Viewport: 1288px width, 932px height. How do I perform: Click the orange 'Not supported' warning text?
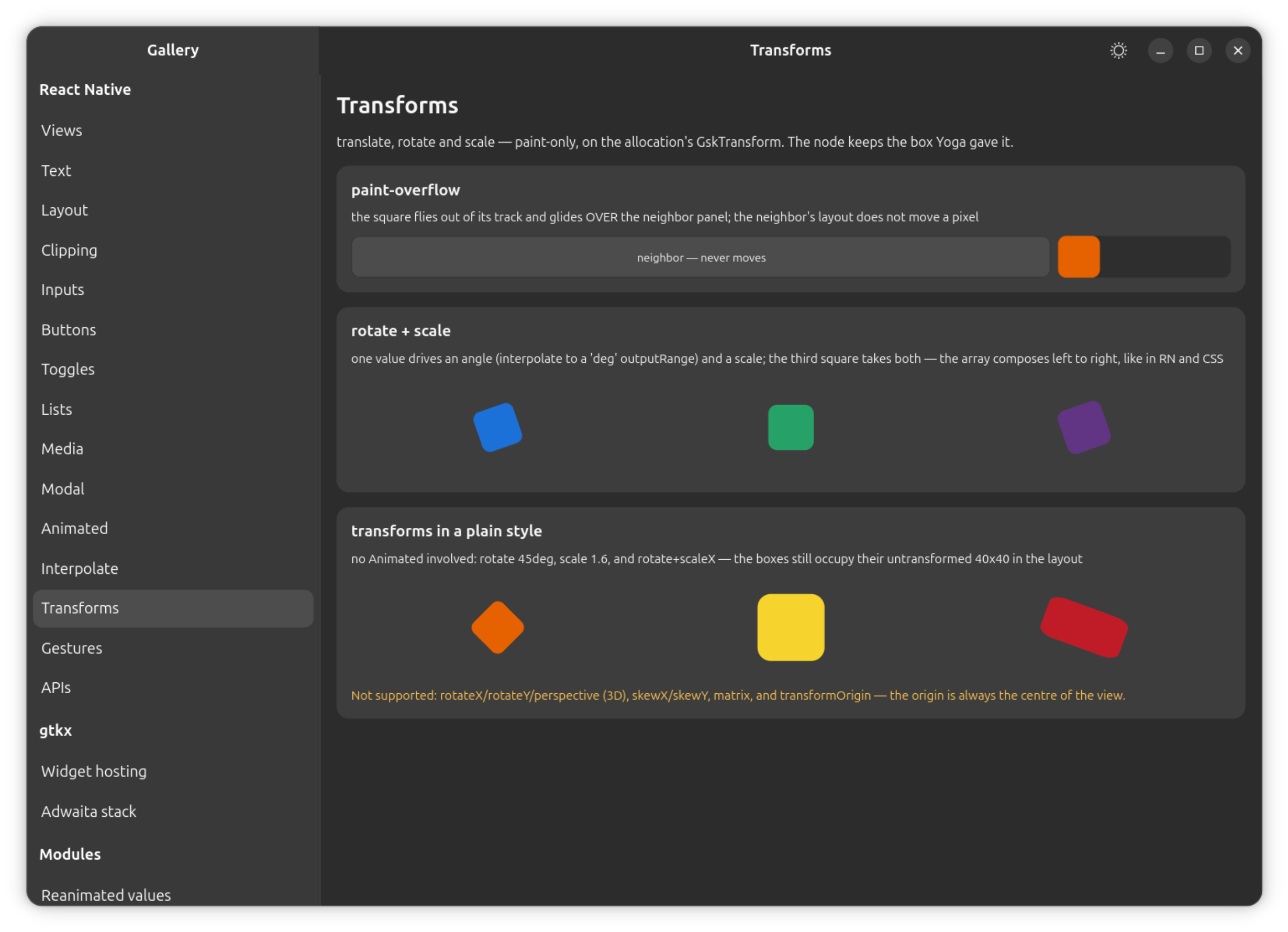[738, 695]
